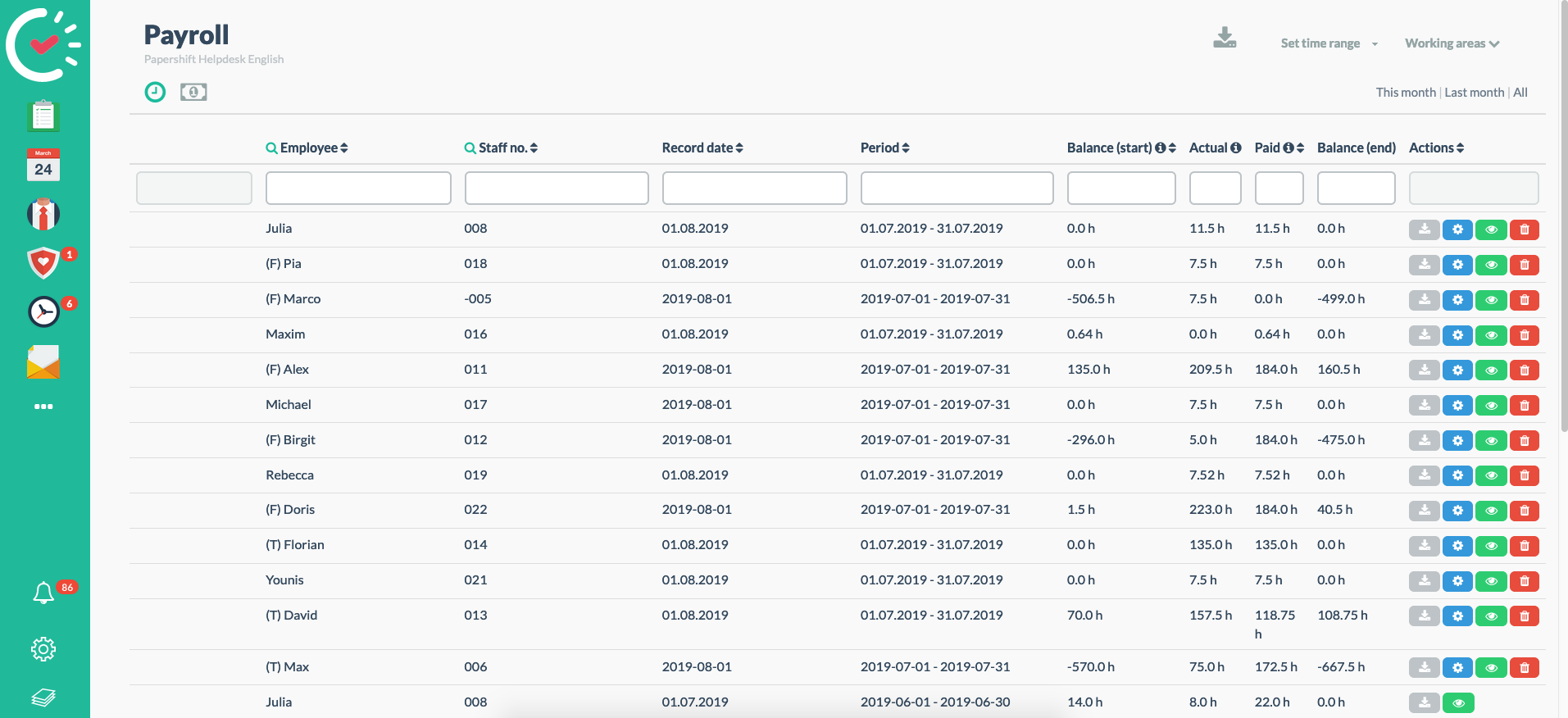This screenshot has height=718, width=1568.
Task: Click the page vertical scrollbar
Action: (x=1563, y=216)
